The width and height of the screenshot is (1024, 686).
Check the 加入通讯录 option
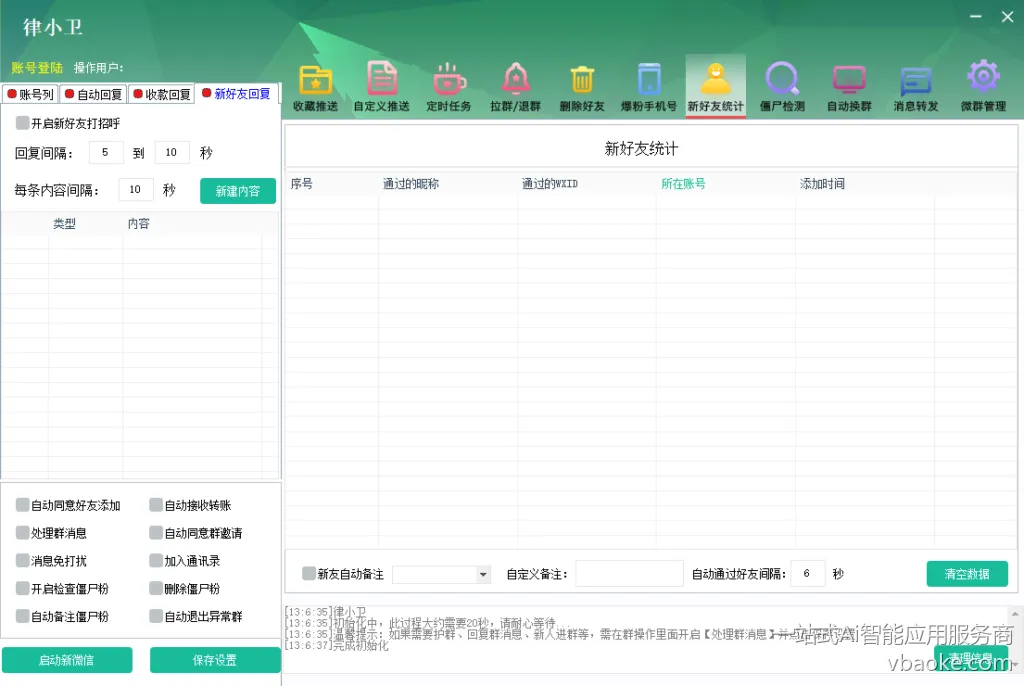(x=156, y=561)
